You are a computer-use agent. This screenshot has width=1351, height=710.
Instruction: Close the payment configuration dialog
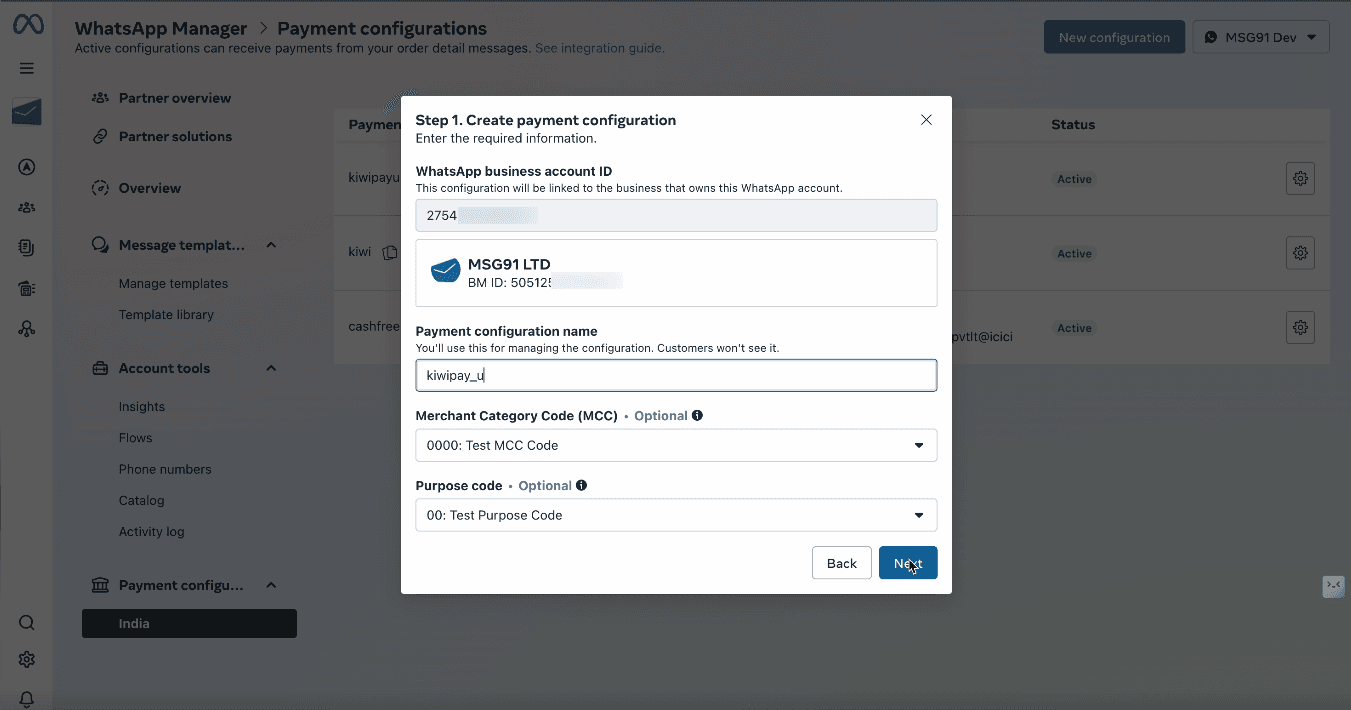tap(926, 120)
